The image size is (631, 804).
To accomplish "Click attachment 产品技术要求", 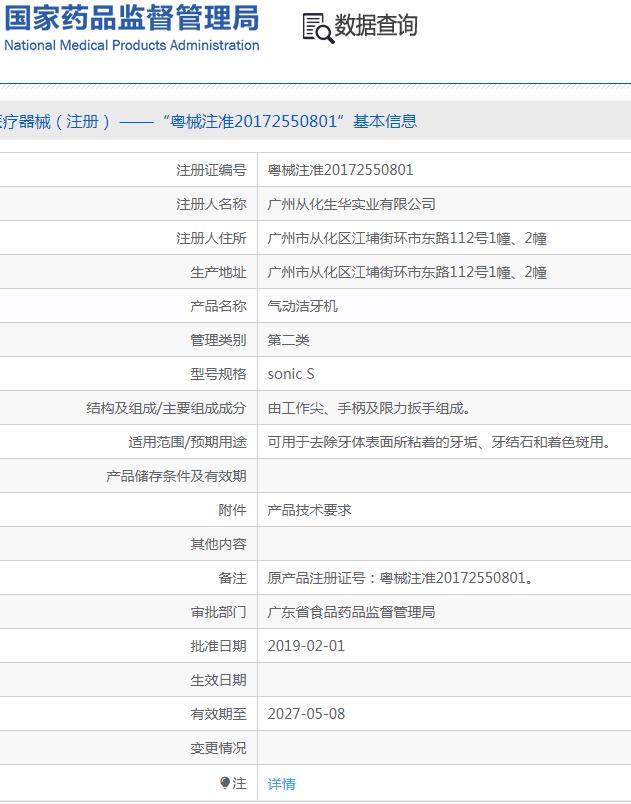I will coord(310,510).
